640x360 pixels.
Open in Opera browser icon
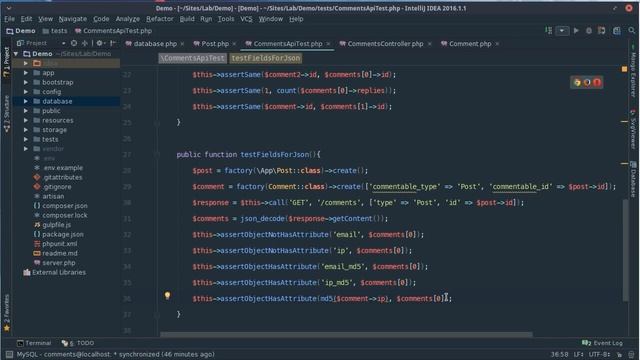point(597,82)
